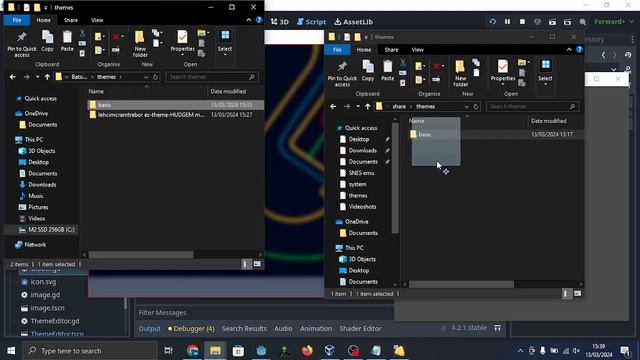Switch to large icons view in left window
Viewport: 640px width, 360px height.
tap(257, 264)
